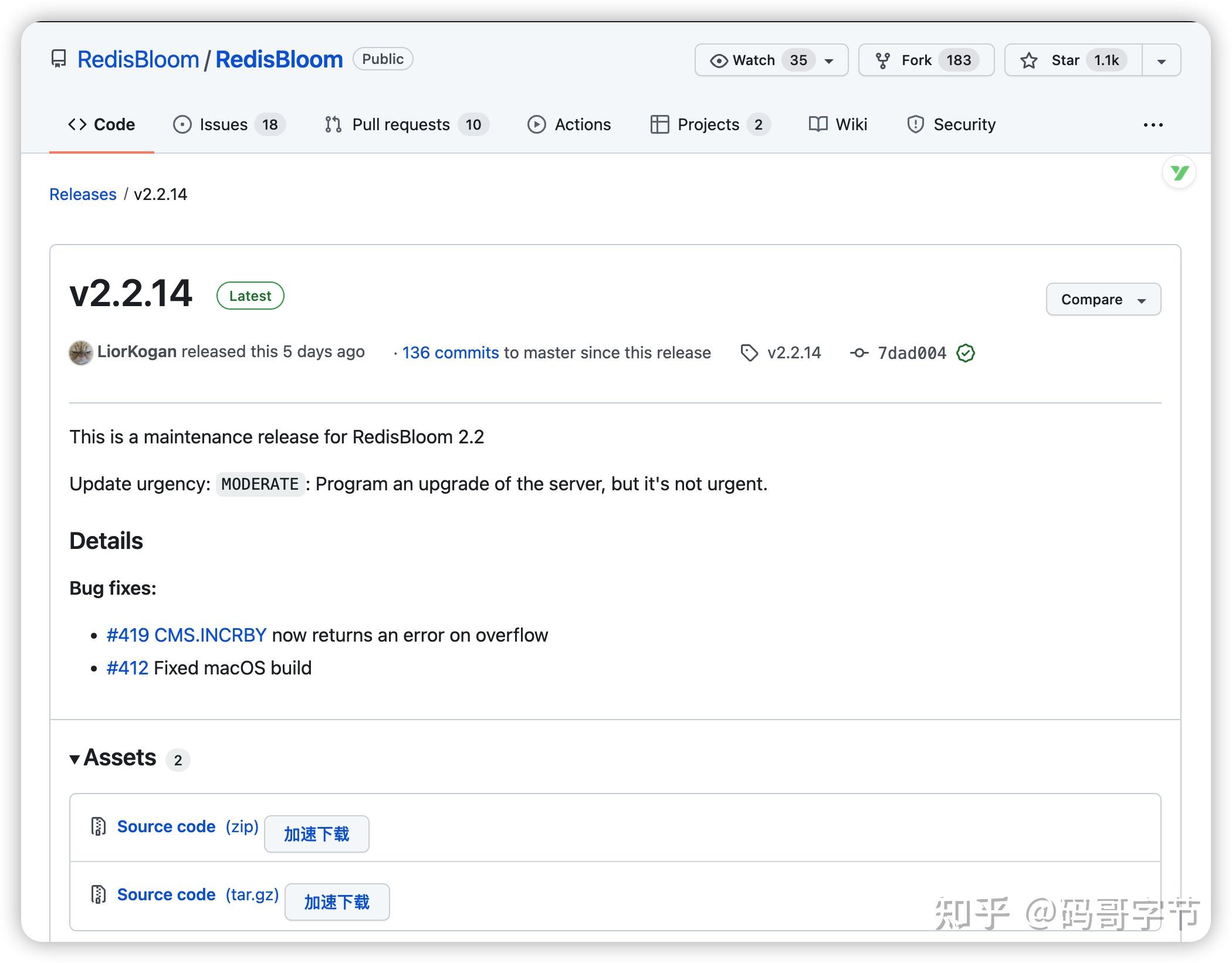The image size is (1232, 963).
Task: Open the Compare dropdown
Action: pos(1103,299)
